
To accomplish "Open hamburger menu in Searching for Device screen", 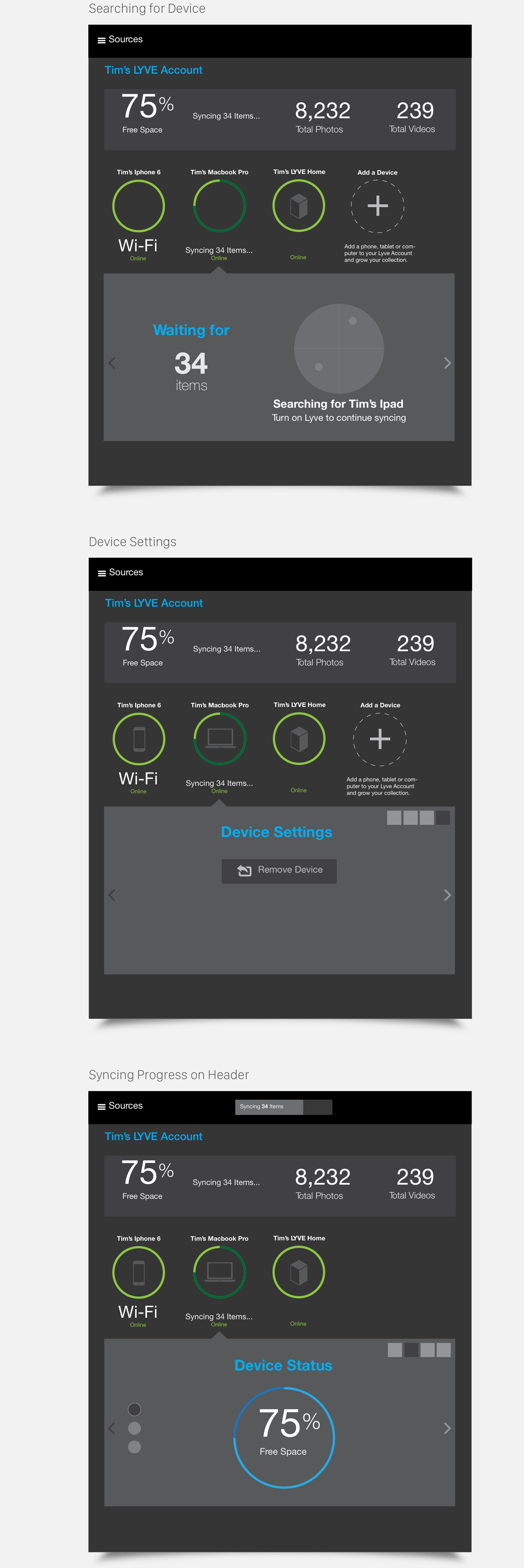I will (101, 40).
